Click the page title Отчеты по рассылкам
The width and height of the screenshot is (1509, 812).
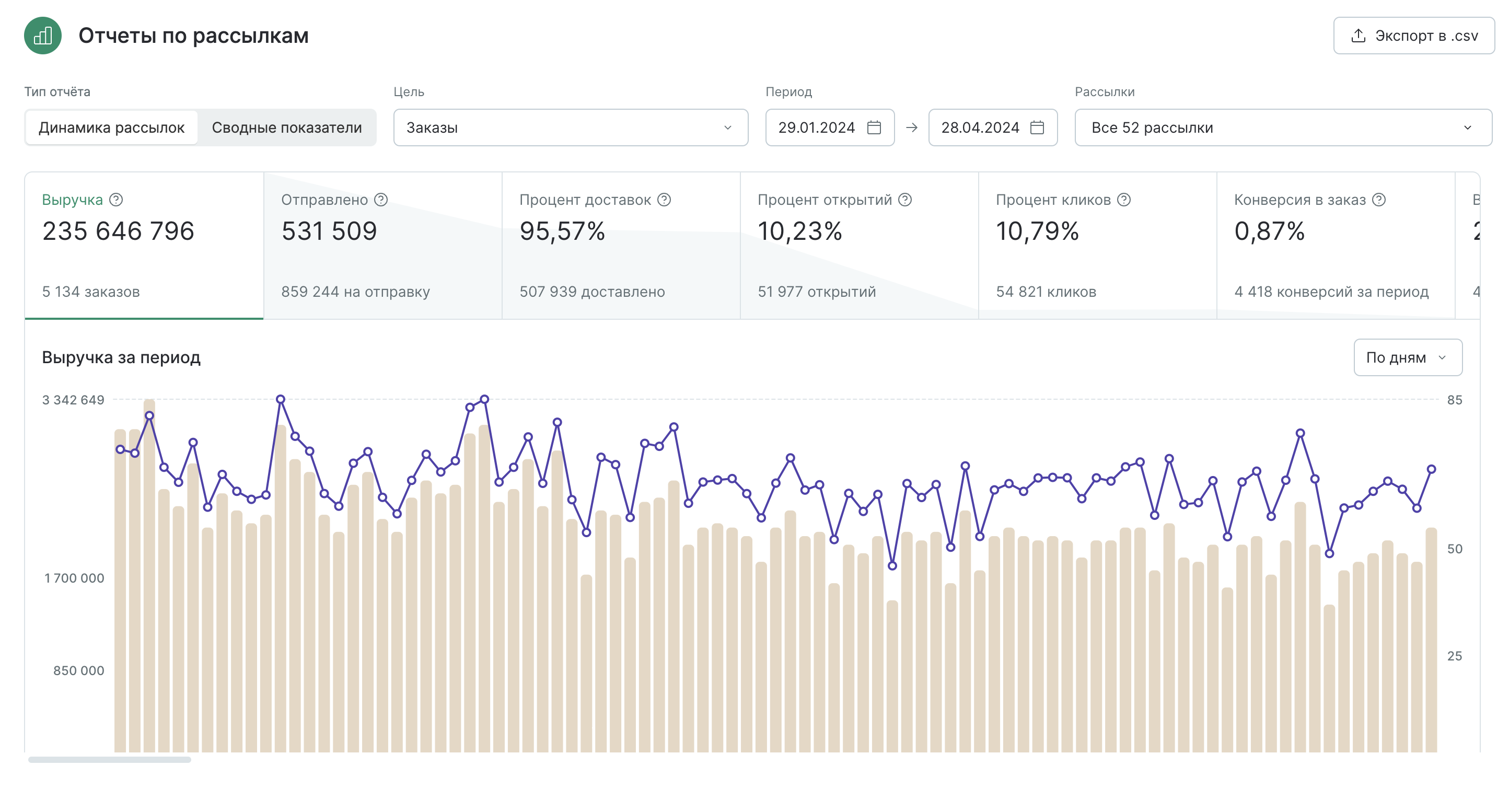[193, 36]
